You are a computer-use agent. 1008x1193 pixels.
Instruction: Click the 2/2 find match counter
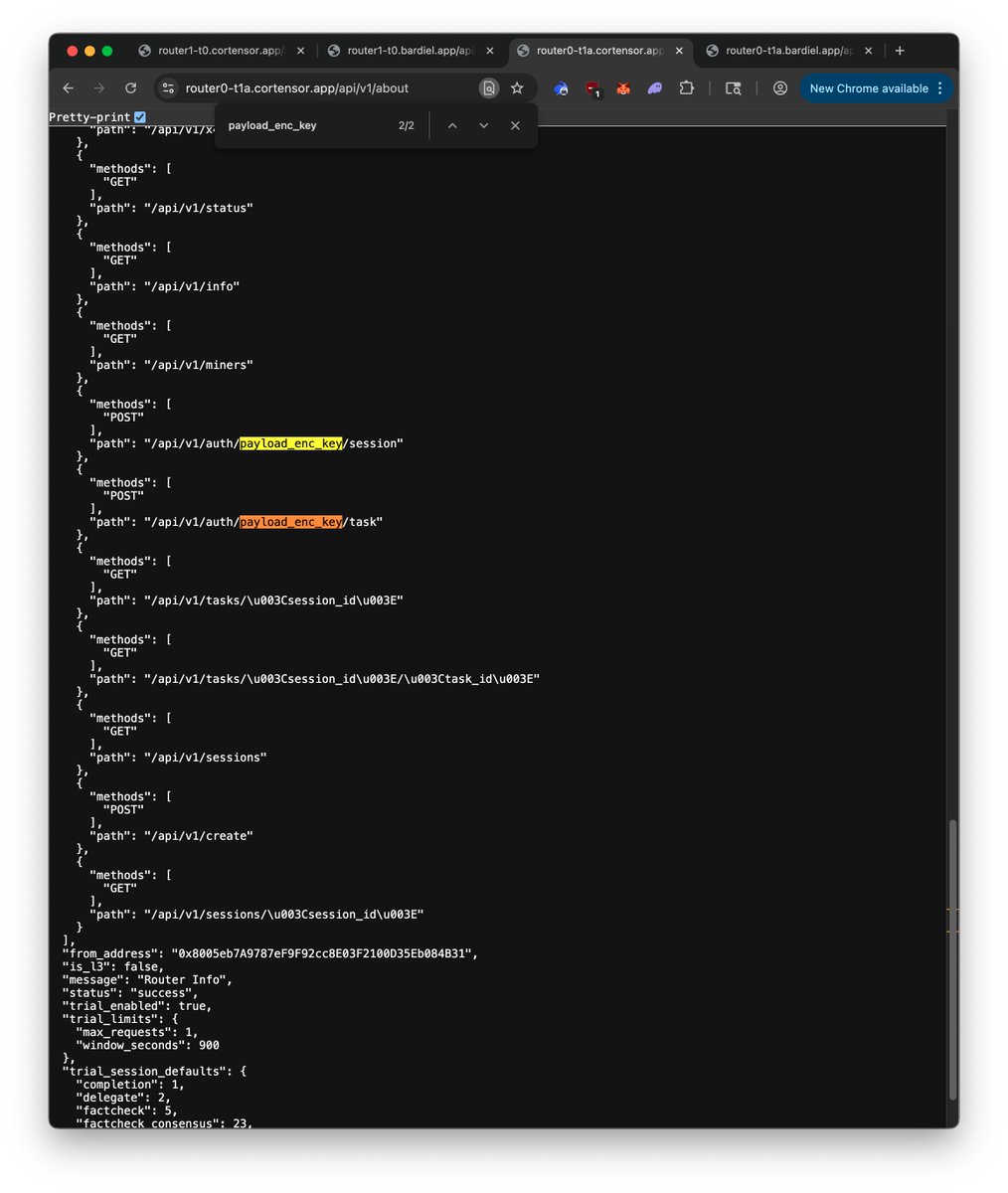point(406,125)
